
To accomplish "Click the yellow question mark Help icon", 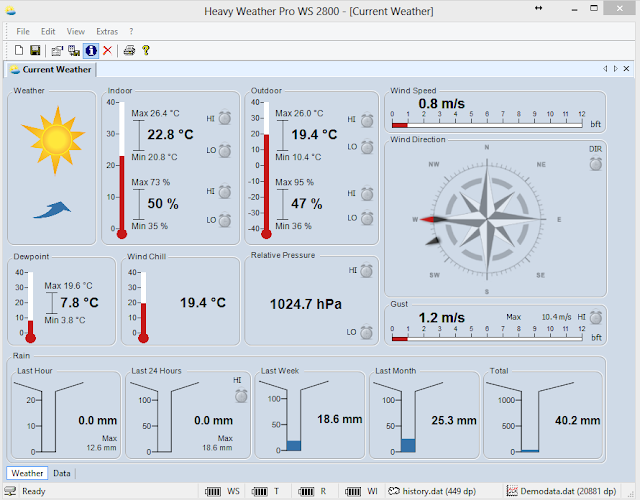I will click(x=146, y=50).
